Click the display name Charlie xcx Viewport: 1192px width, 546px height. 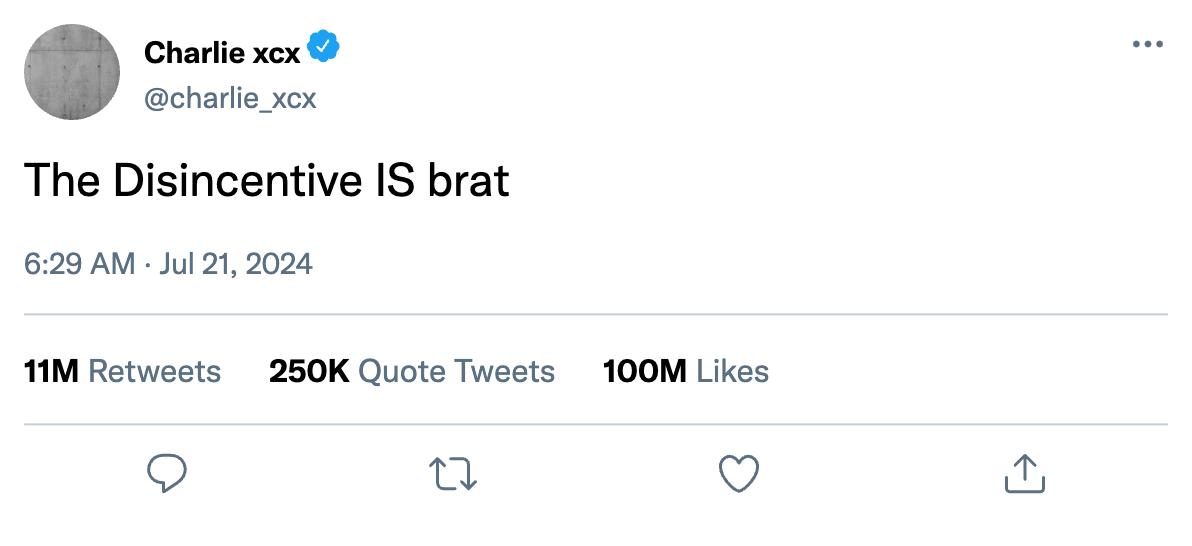222,52
